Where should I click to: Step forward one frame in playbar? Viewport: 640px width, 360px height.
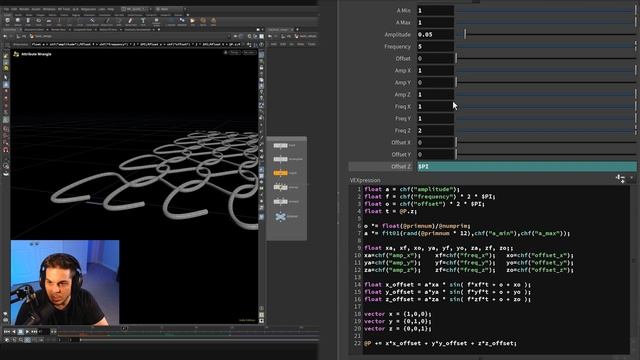pos(34,331)
